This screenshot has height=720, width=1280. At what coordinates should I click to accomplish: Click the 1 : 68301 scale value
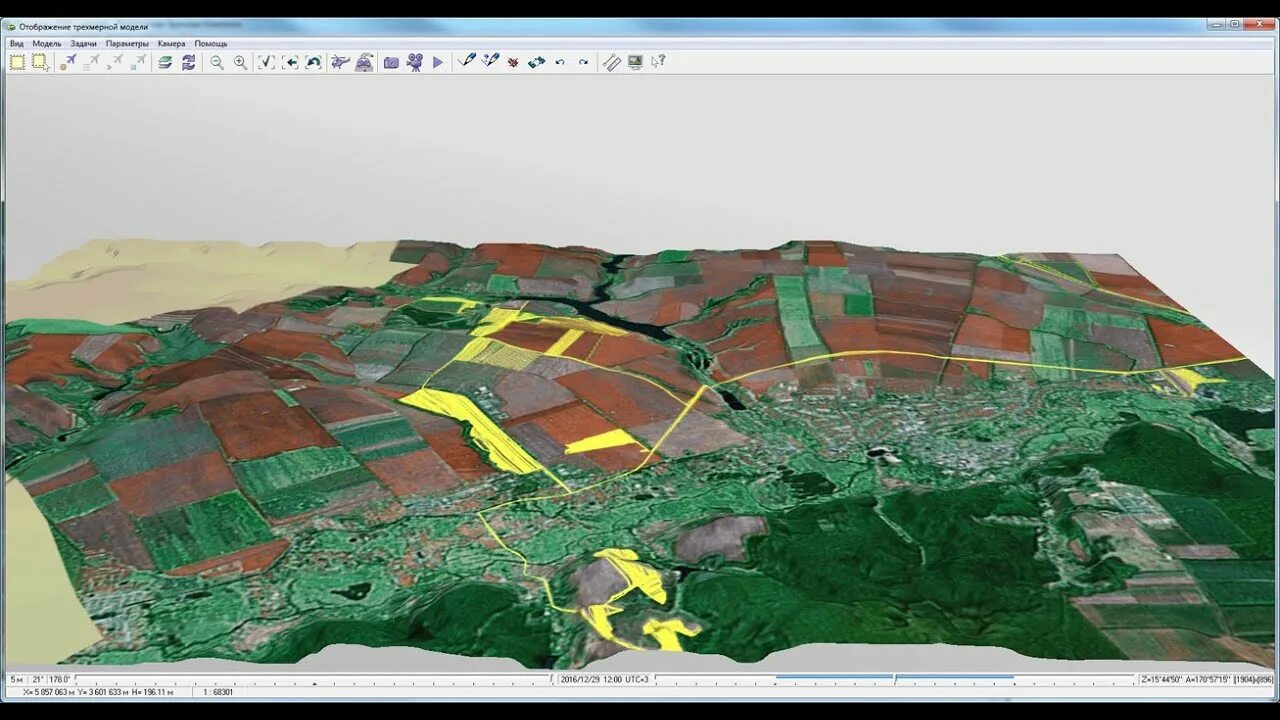(x=217, y=692)
